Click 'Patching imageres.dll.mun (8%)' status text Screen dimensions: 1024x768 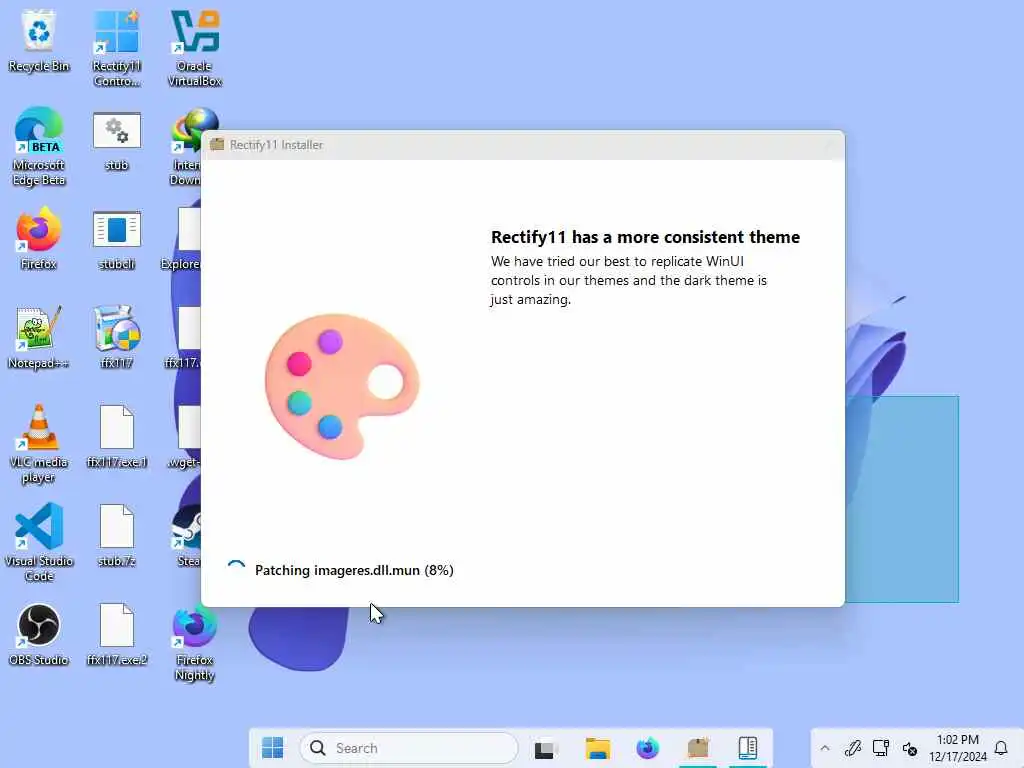tap(354, 570)
